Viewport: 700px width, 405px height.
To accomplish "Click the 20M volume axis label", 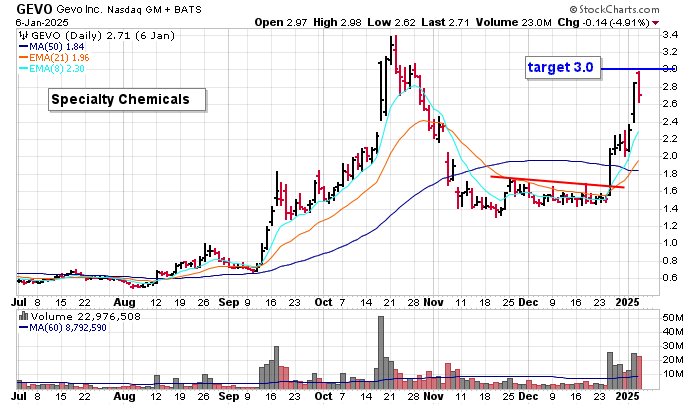I will pyautogui.click(x=673, y=359).
